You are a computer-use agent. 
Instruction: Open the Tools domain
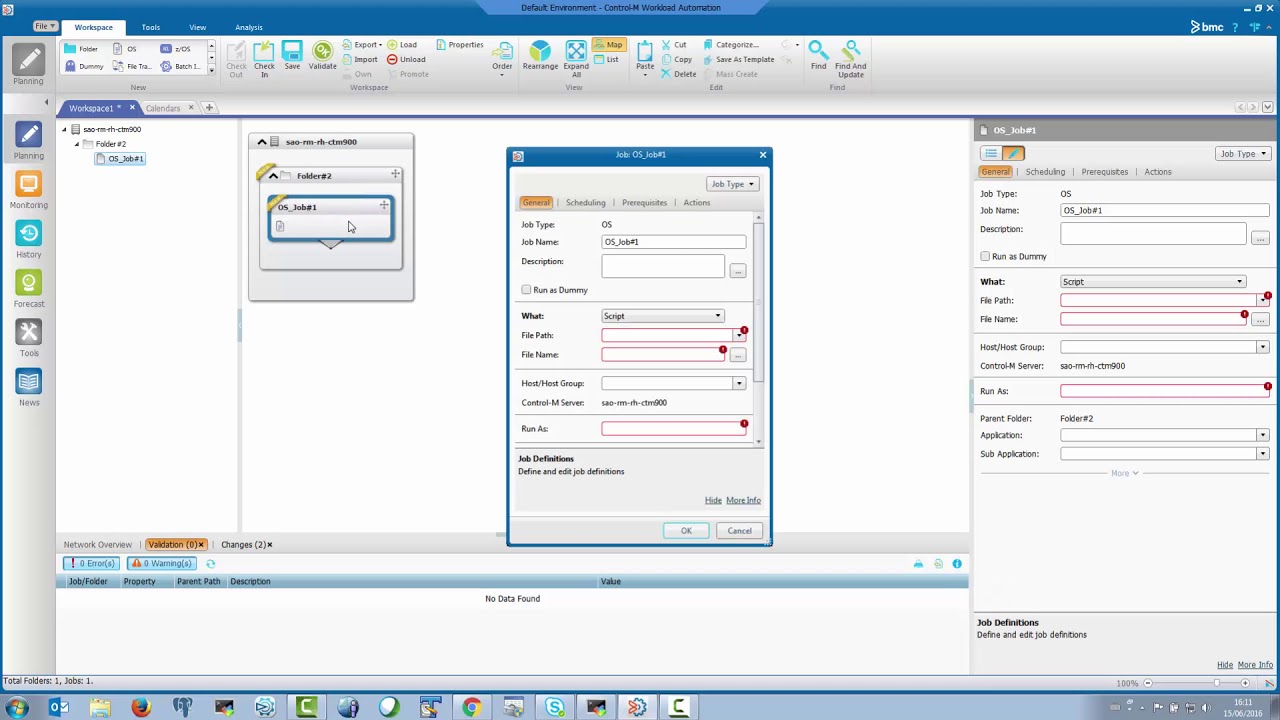(28, 338)
